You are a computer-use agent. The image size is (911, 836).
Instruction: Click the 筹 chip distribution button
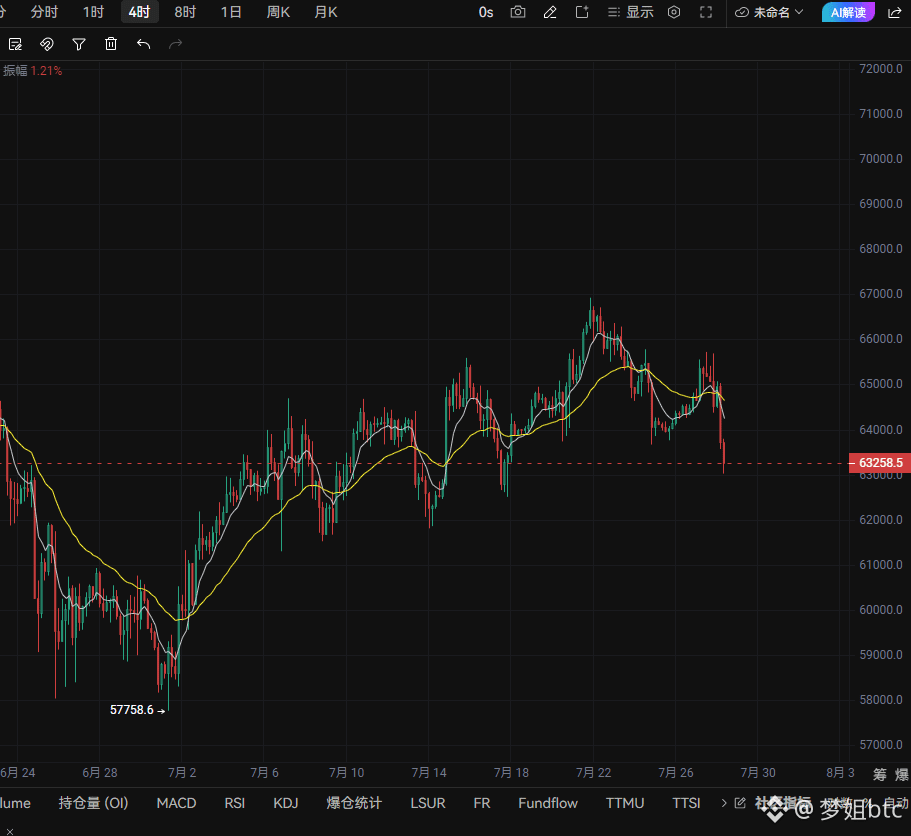(880, 774)
